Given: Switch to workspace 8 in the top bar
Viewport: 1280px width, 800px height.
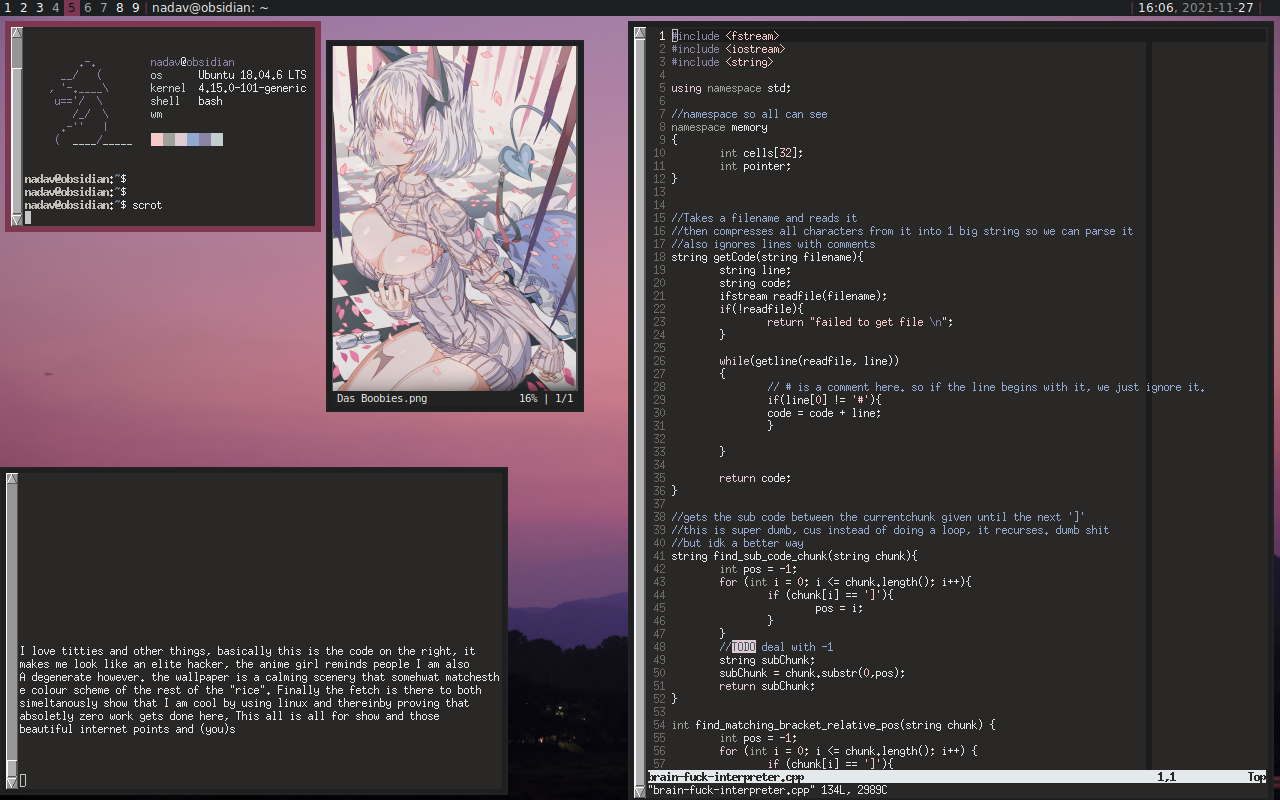Looking at the screenshot, I should click(x=120, y=8).
